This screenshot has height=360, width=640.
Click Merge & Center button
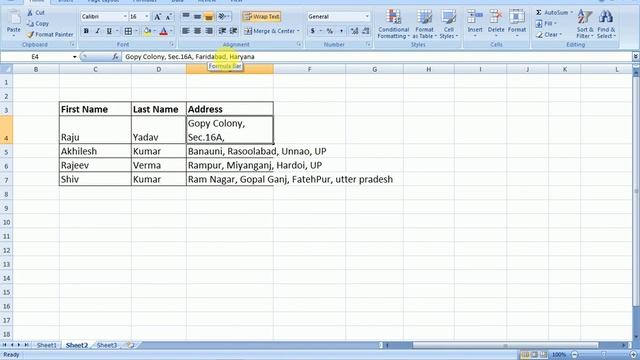(269, 31)
